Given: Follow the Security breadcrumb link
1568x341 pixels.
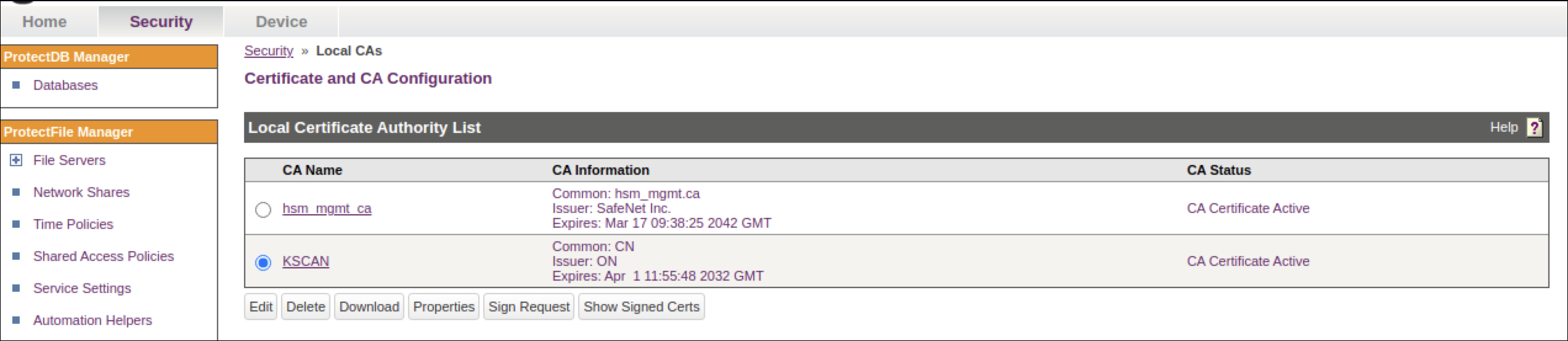Looking at the screenshot, I should [269, 51].
